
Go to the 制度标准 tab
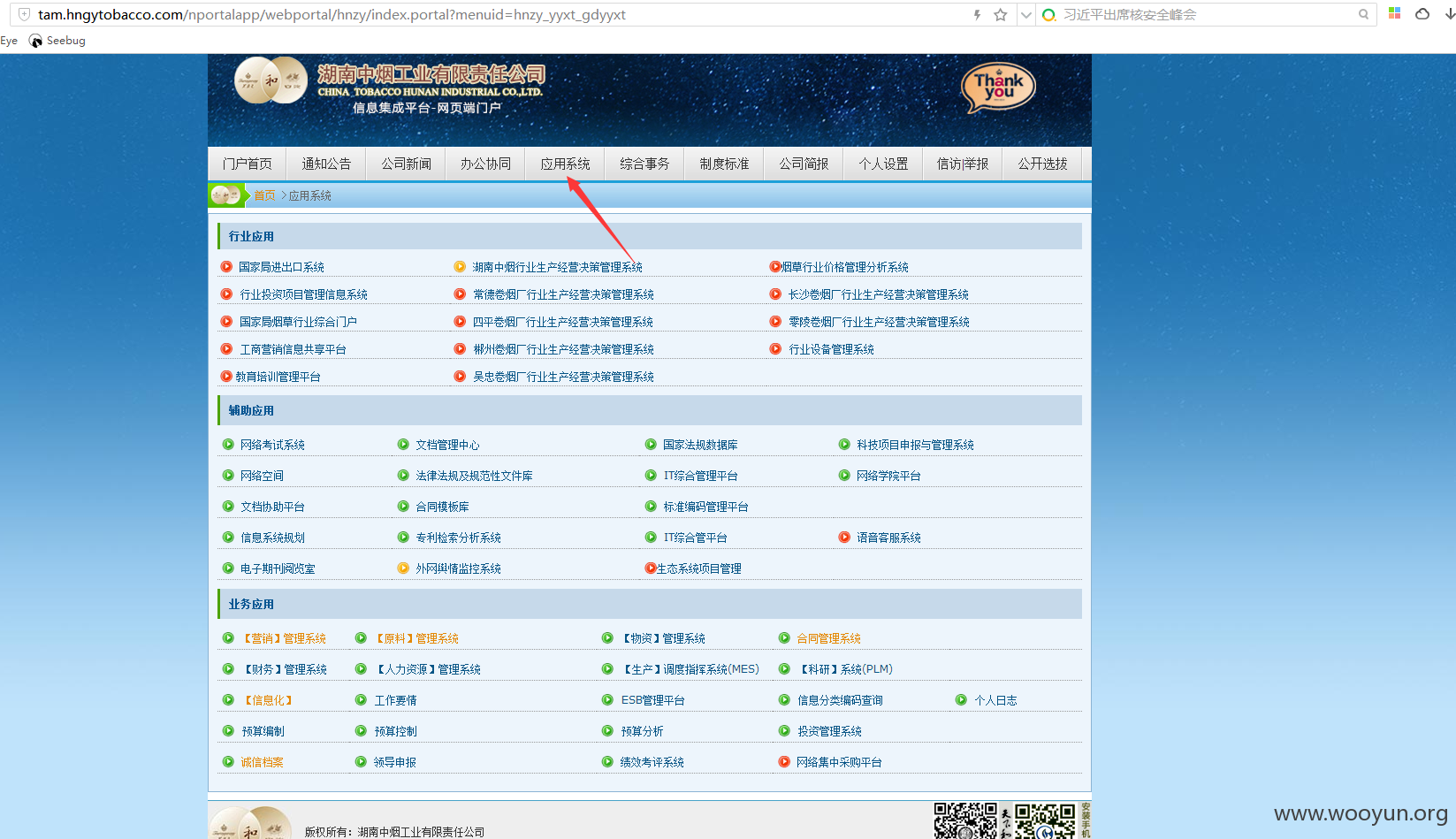pos(724,164)
